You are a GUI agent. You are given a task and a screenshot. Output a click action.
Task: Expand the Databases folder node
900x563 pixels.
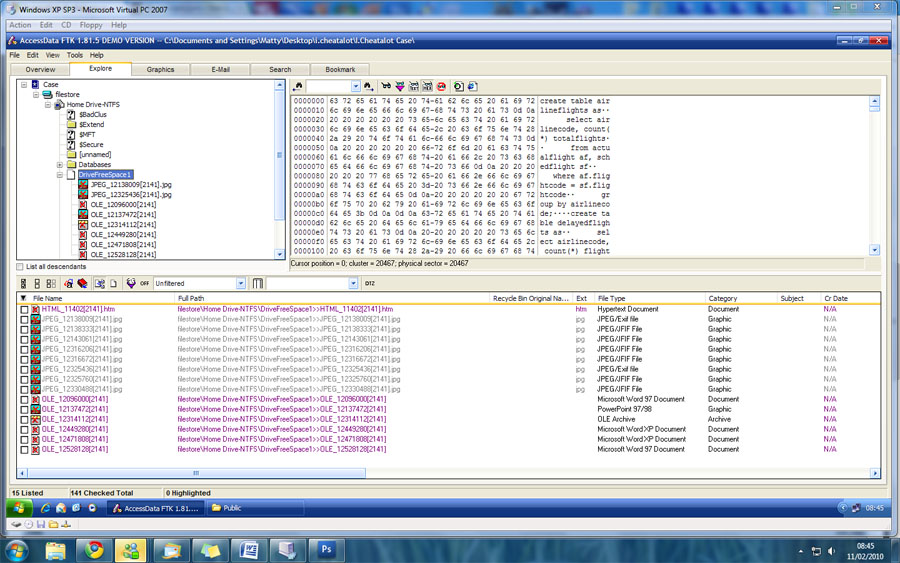(60, 165)
